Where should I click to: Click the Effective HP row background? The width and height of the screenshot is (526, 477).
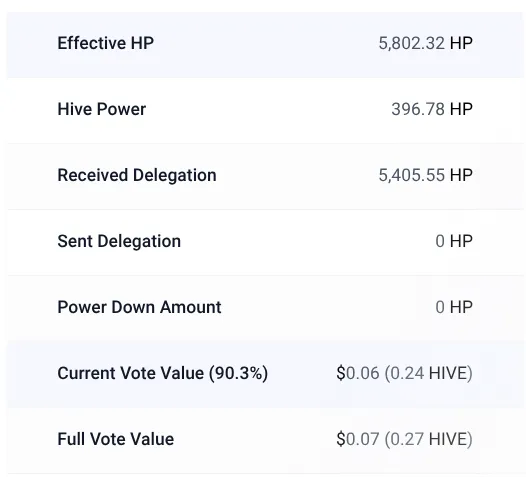265,45
